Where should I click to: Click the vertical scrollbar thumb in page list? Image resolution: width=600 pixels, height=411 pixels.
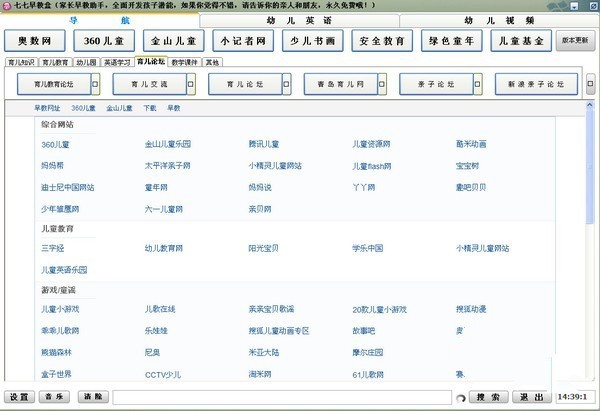click(590, 166)
